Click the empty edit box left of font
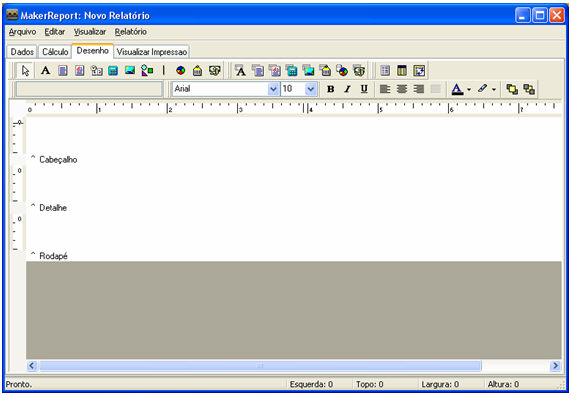 (89, 89)
